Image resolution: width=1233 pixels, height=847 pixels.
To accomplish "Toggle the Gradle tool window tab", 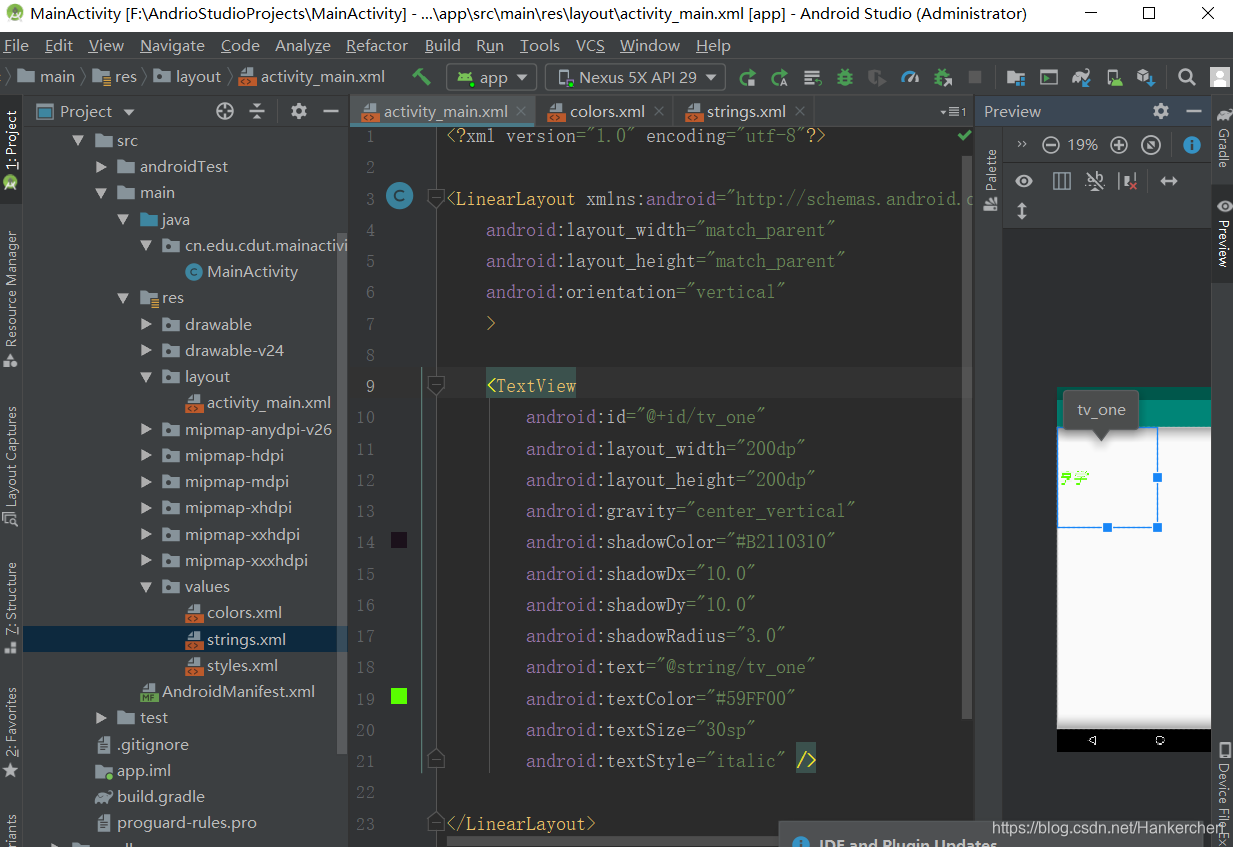I will [x=1223, y=136].
